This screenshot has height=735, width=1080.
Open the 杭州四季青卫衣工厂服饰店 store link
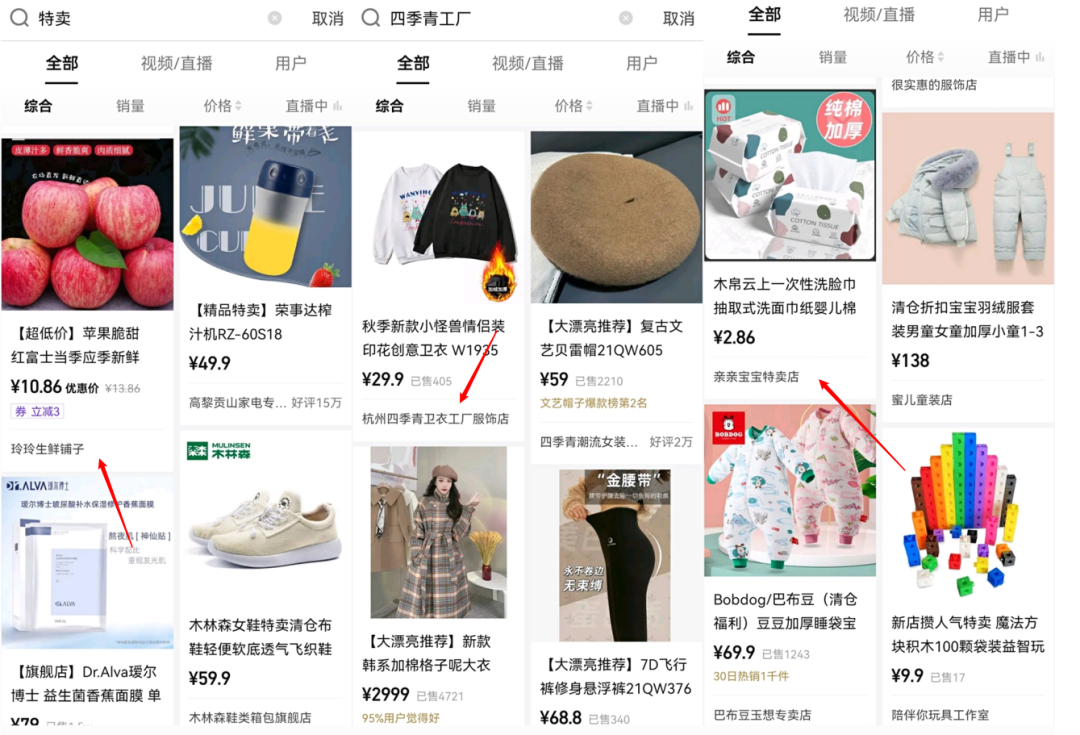click(x=435, y=419)
